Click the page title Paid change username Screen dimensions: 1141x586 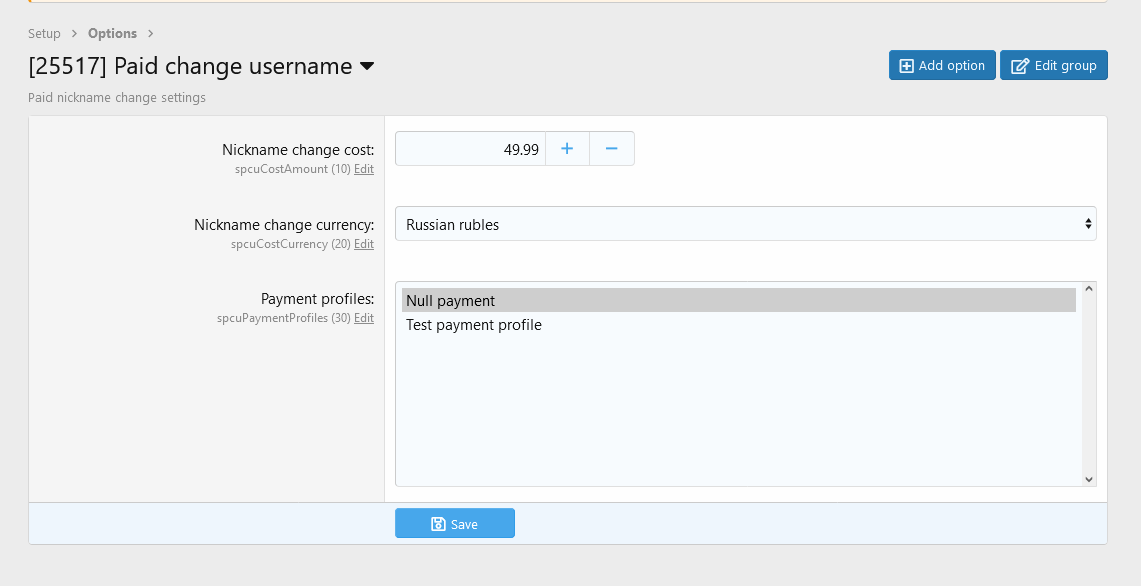[x=190, y=67]
